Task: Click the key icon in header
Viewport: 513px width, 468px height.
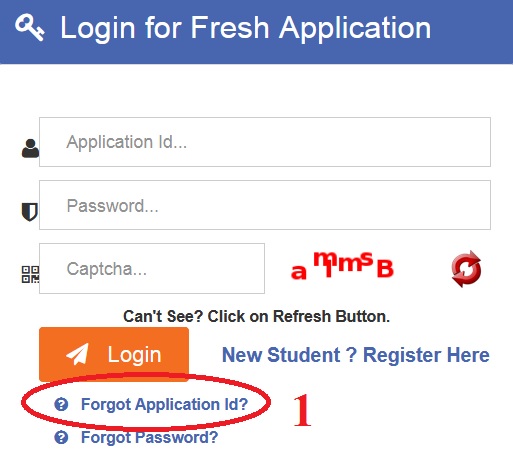Action: pyautogui.click(x=30, y=27)
